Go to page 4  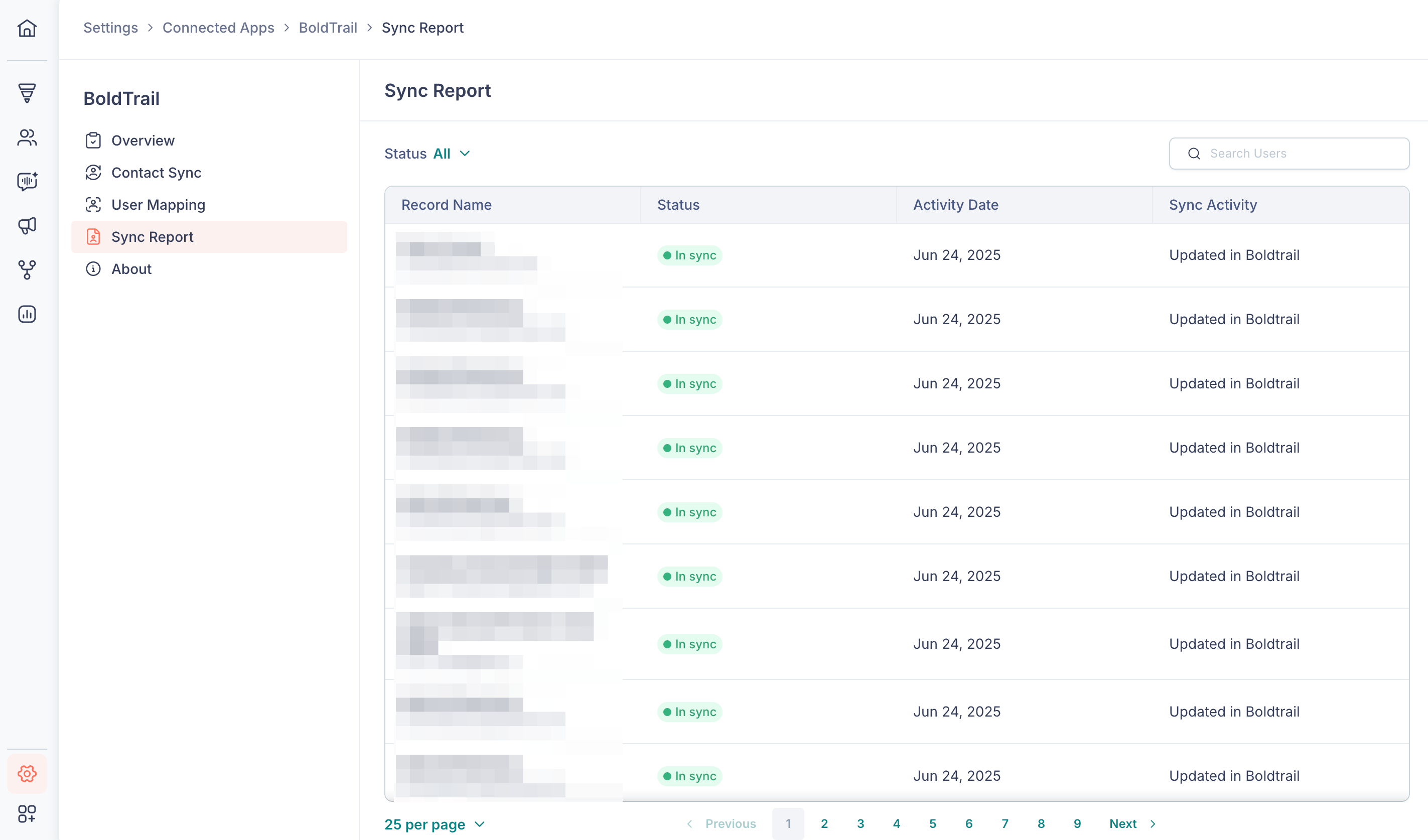click(x=897, y=823)
